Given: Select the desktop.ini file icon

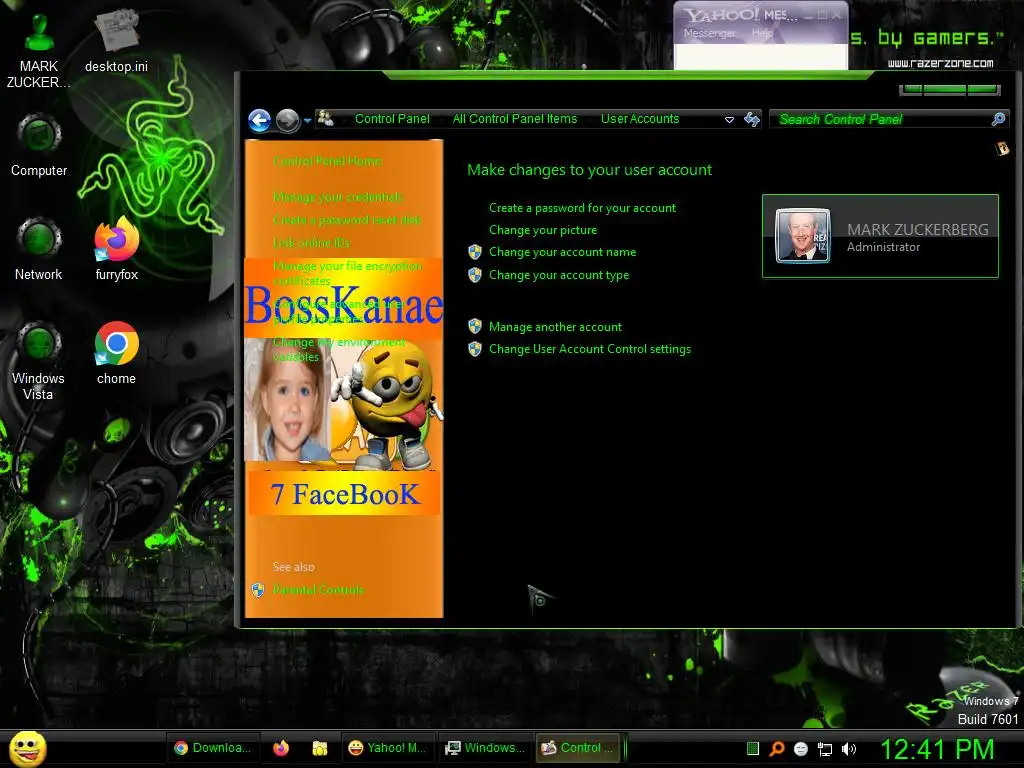Looking at the screenshot, I should click(x=116, y=41).
